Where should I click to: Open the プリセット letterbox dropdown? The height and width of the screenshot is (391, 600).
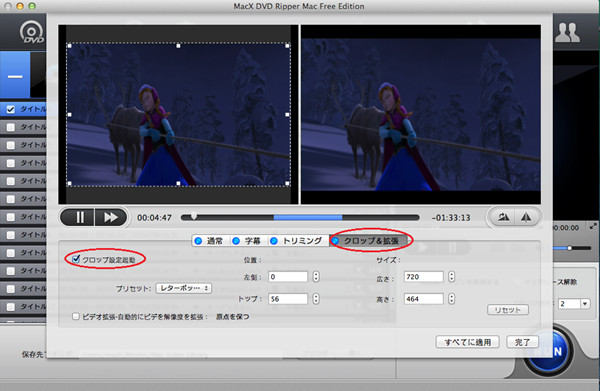(x=184, y=288)
